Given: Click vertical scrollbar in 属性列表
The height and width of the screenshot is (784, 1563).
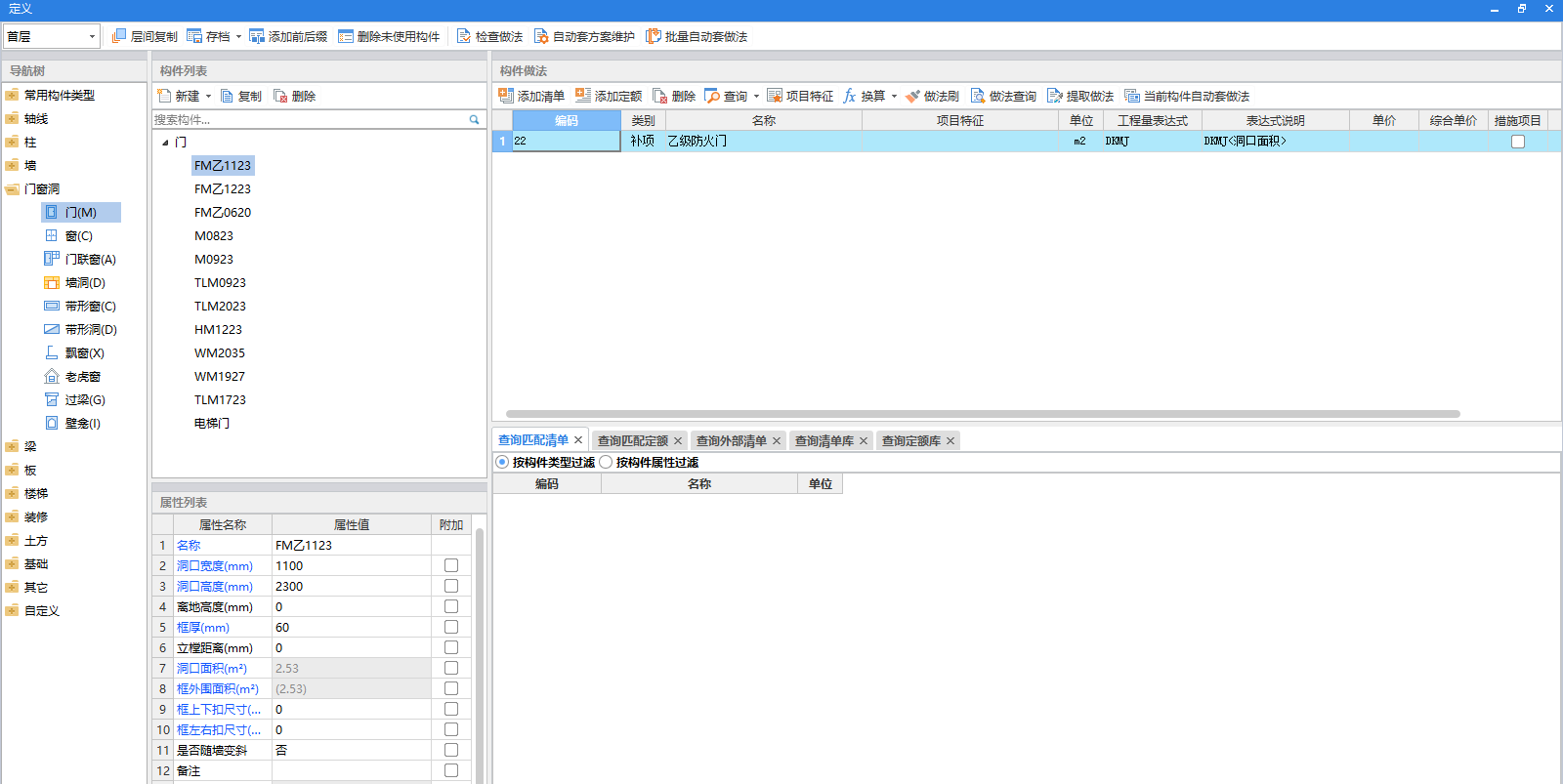Looking at the screenshot, I should click(481, 654).
